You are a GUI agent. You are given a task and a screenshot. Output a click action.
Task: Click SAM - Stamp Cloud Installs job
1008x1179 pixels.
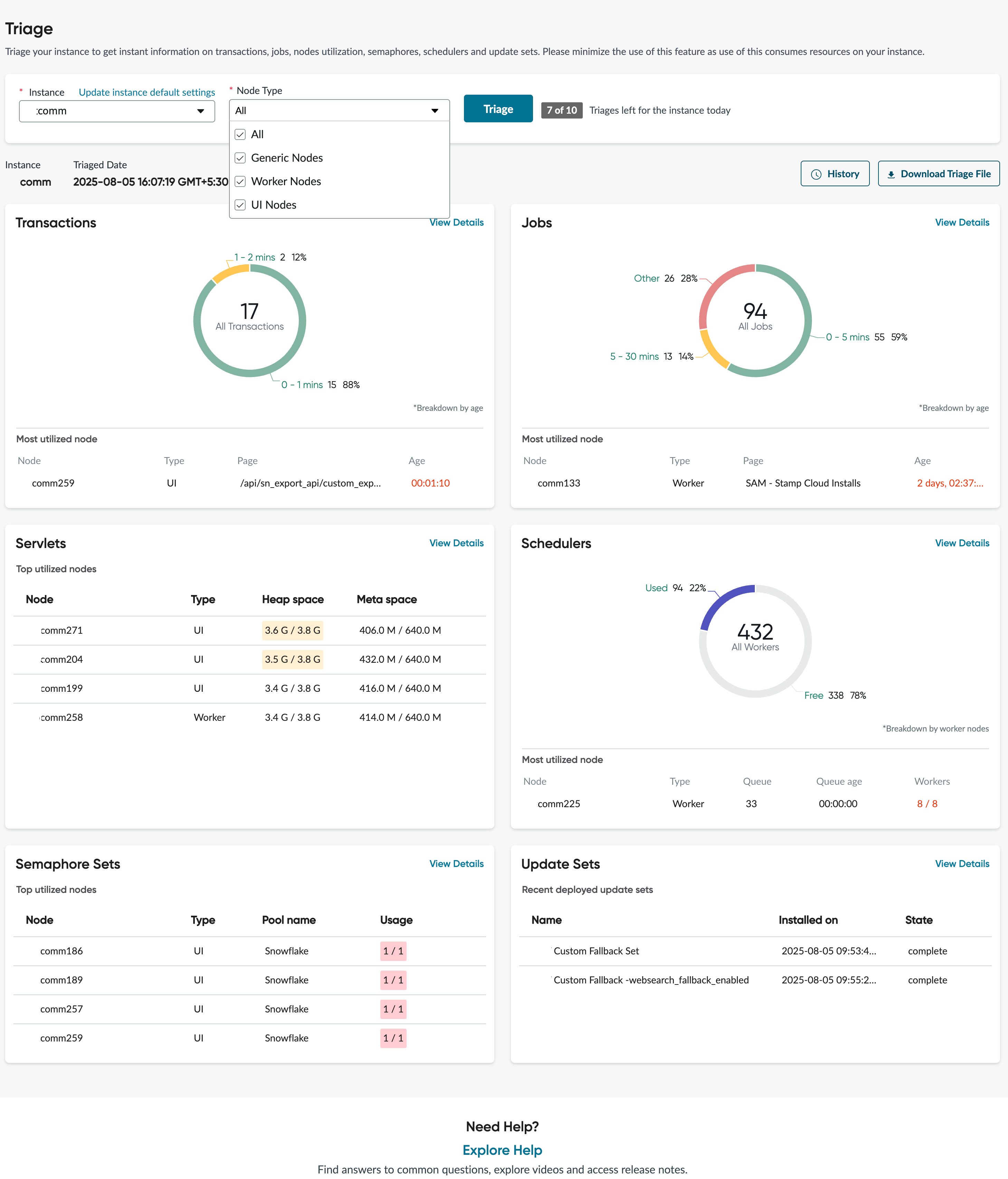point(803,483)
